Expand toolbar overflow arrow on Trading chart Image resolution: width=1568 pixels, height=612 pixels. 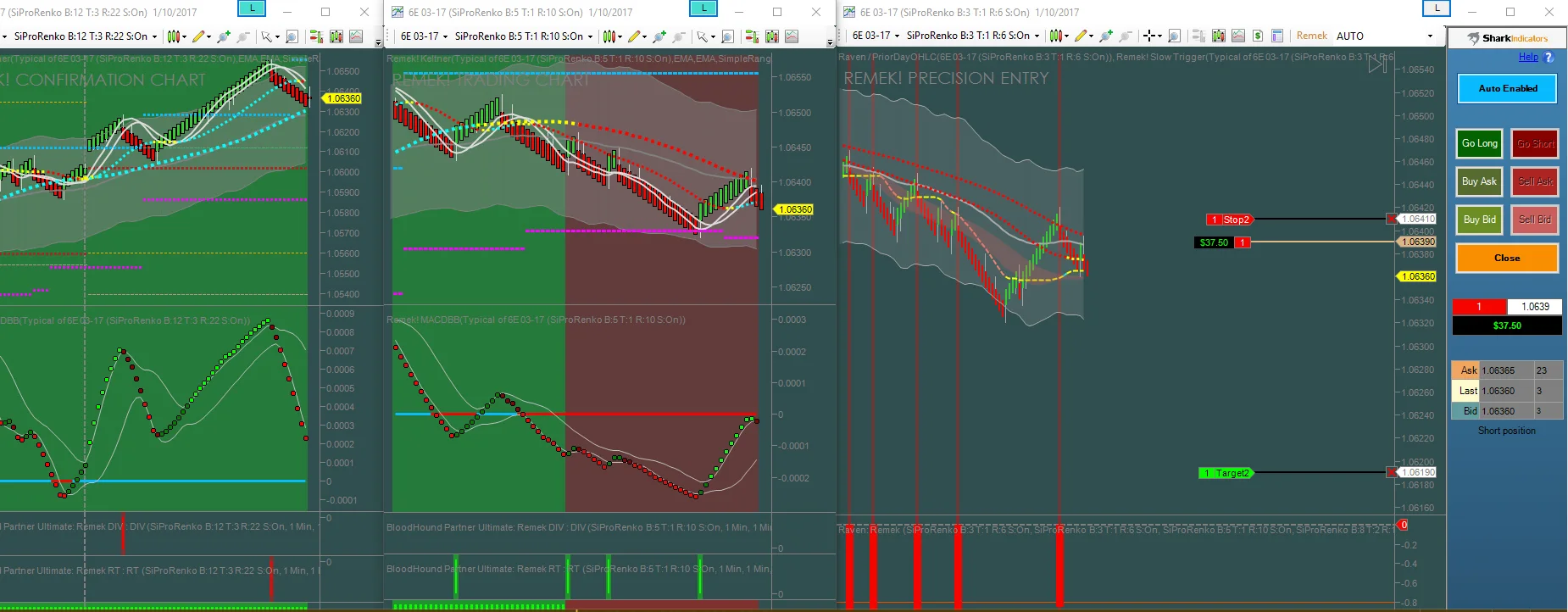point(830,42)
